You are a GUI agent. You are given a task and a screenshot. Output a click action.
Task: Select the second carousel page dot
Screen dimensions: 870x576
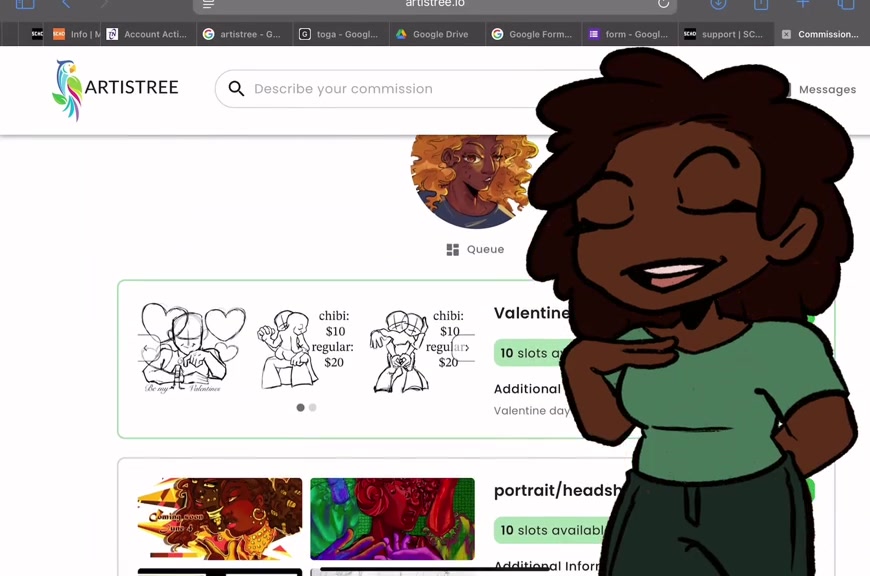[x=312, y=407]
